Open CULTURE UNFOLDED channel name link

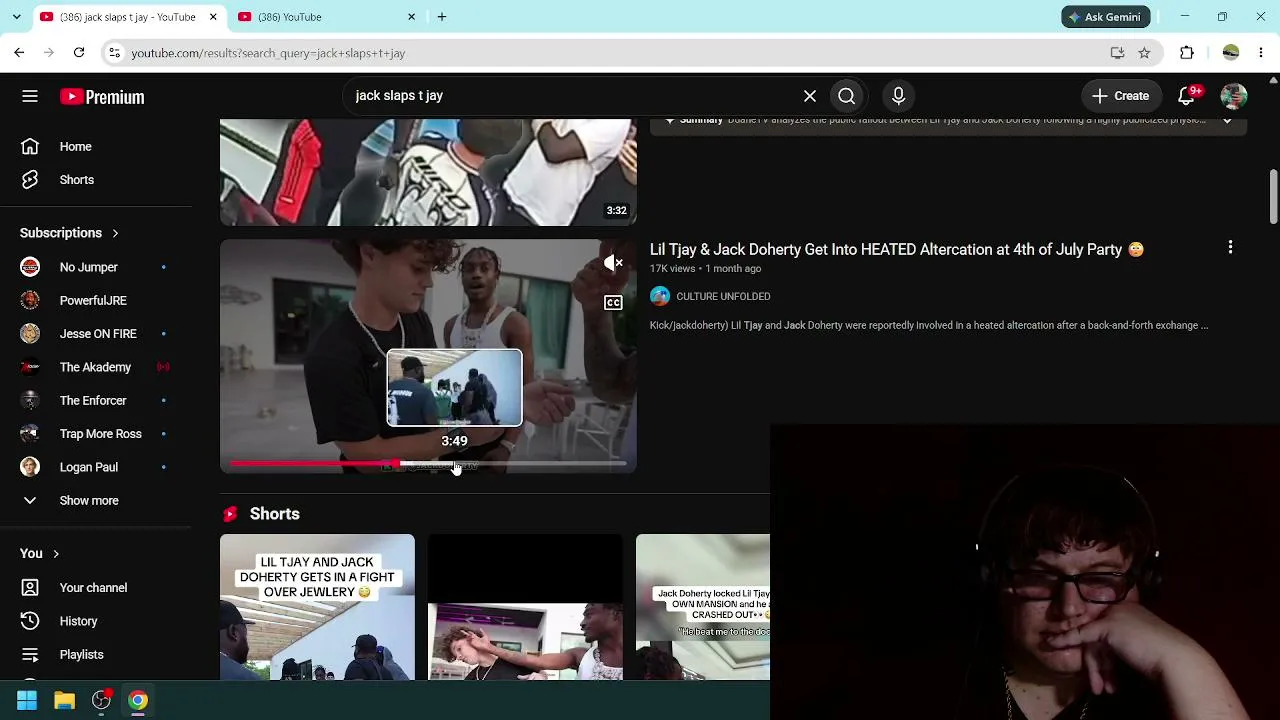click(x=723, y=297)
